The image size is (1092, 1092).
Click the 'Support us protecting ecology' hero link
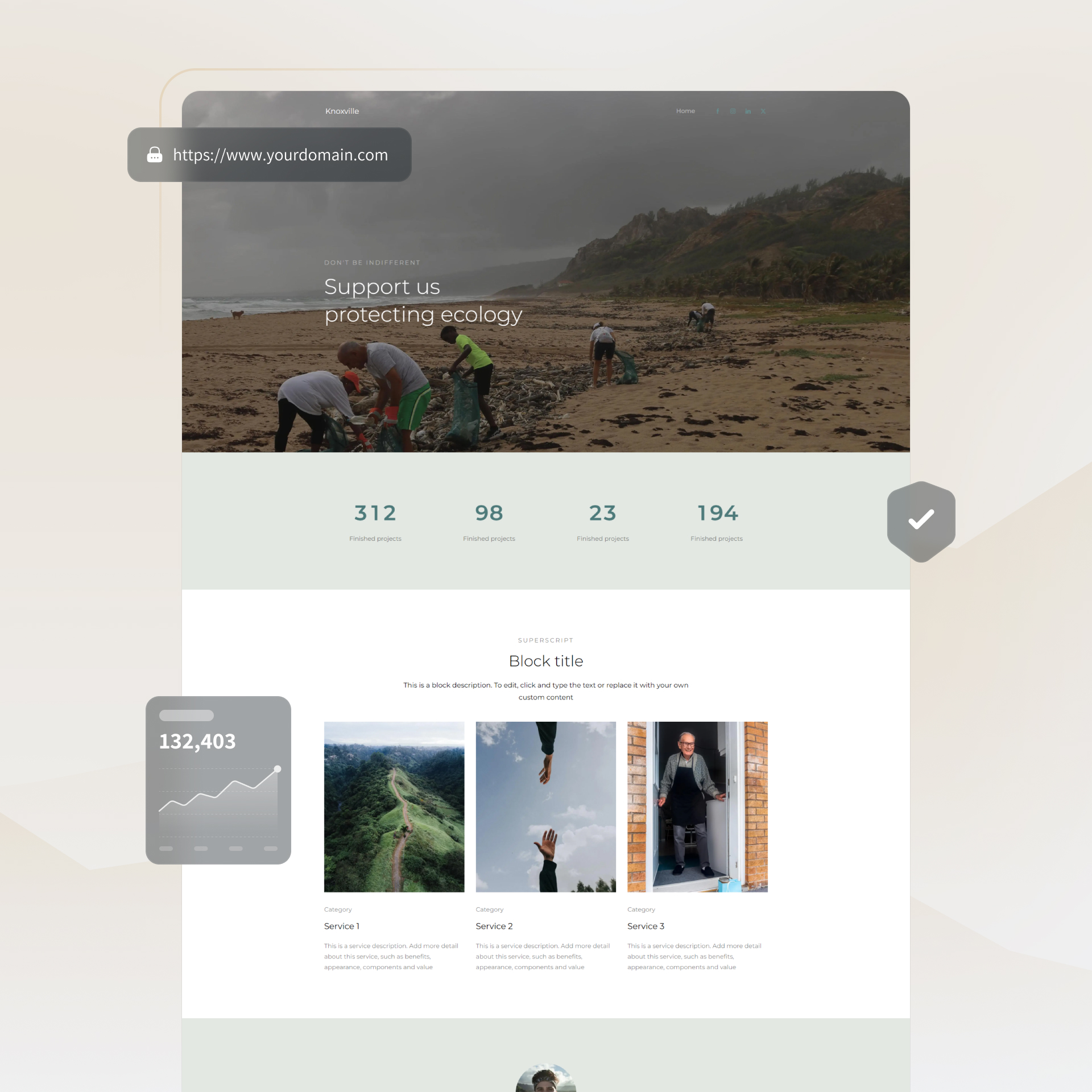click(424, 300)
